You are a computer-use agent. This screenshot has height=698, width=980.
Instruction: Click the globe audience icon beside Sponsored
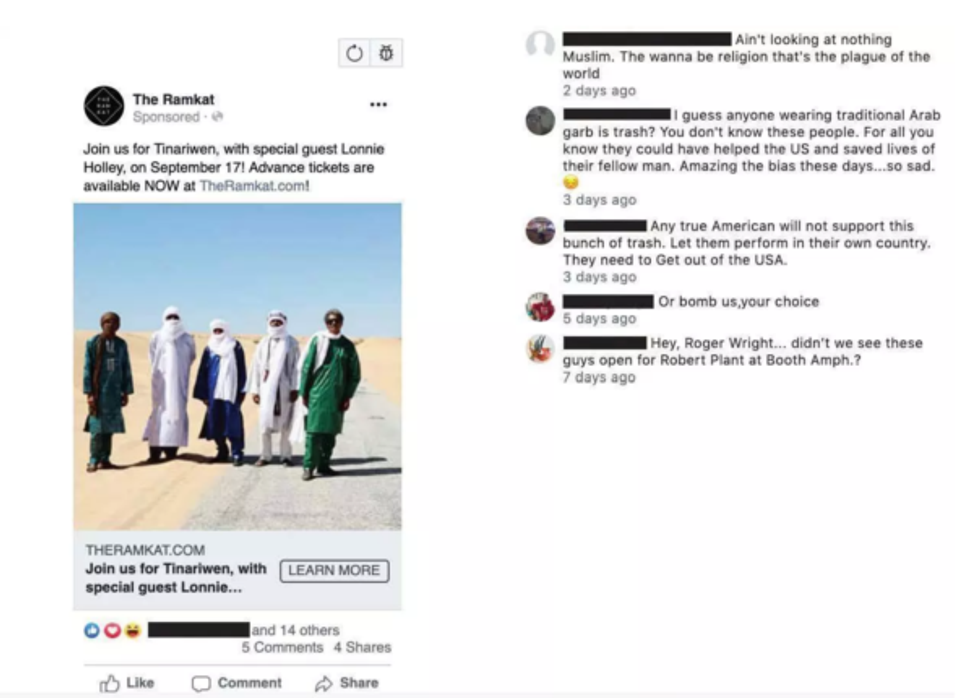(218, 117)
